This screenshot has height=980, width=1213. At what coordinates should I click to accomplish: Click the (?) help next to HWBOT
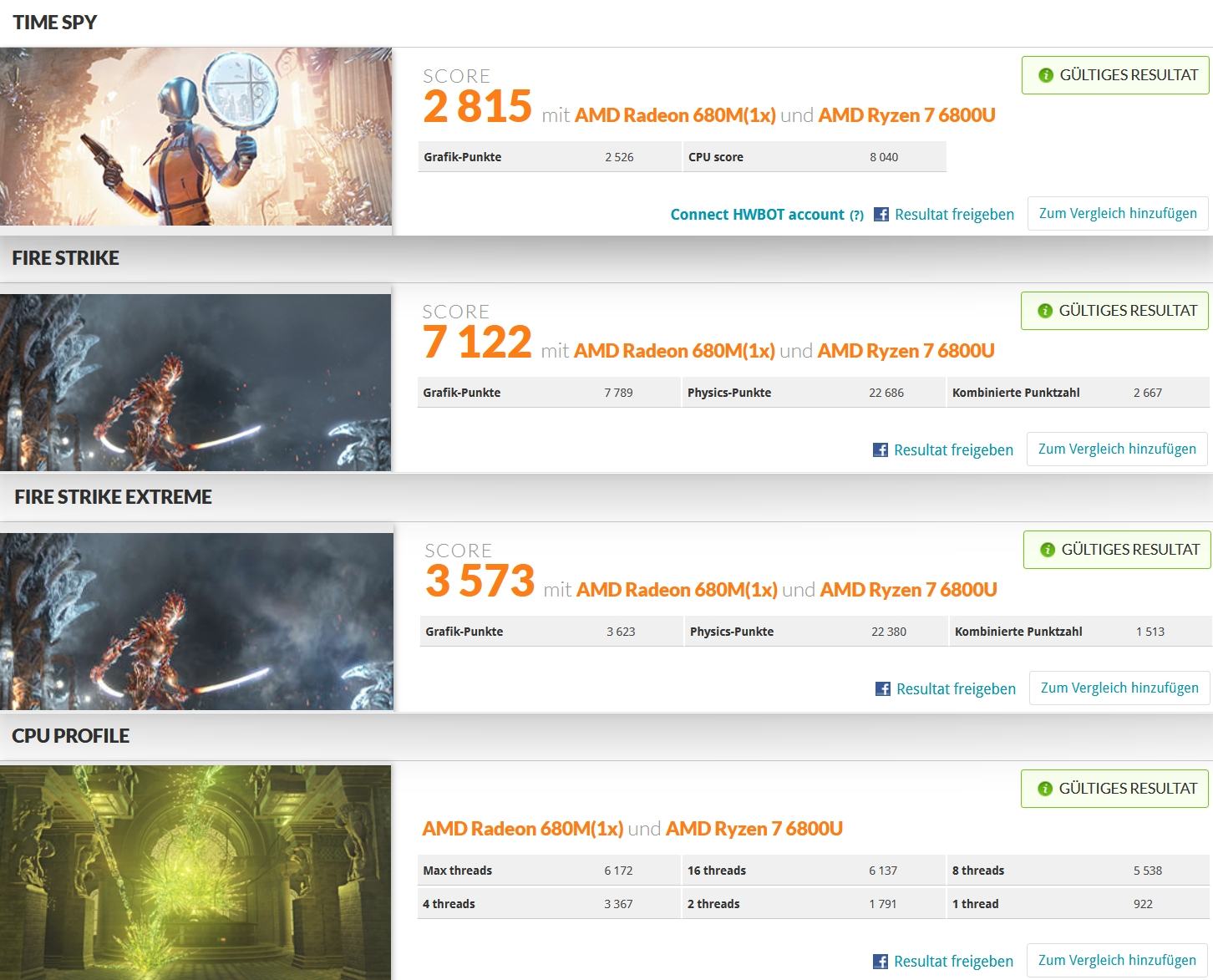point(856,216)
